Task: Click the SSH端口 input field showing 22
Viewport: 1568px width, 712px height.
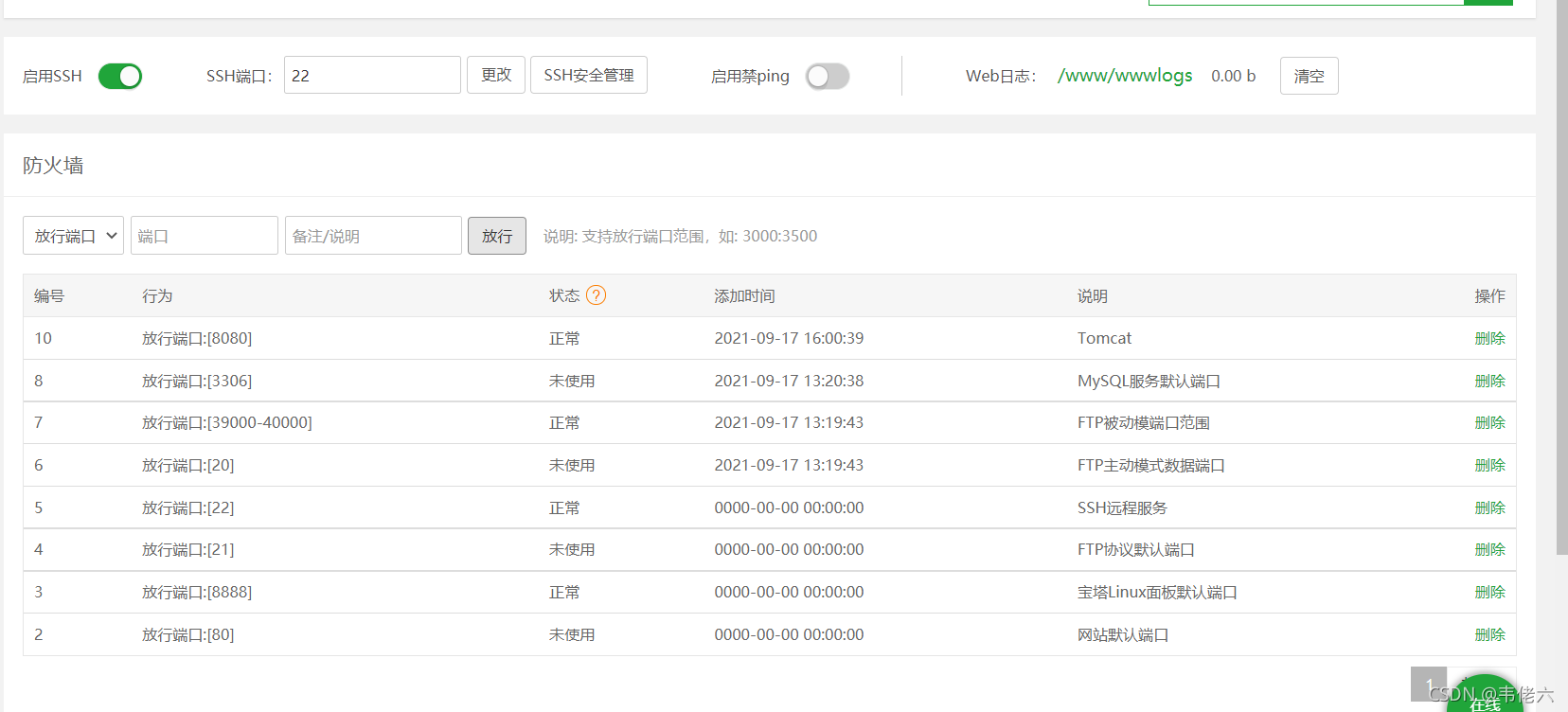Action: (372, 75)
